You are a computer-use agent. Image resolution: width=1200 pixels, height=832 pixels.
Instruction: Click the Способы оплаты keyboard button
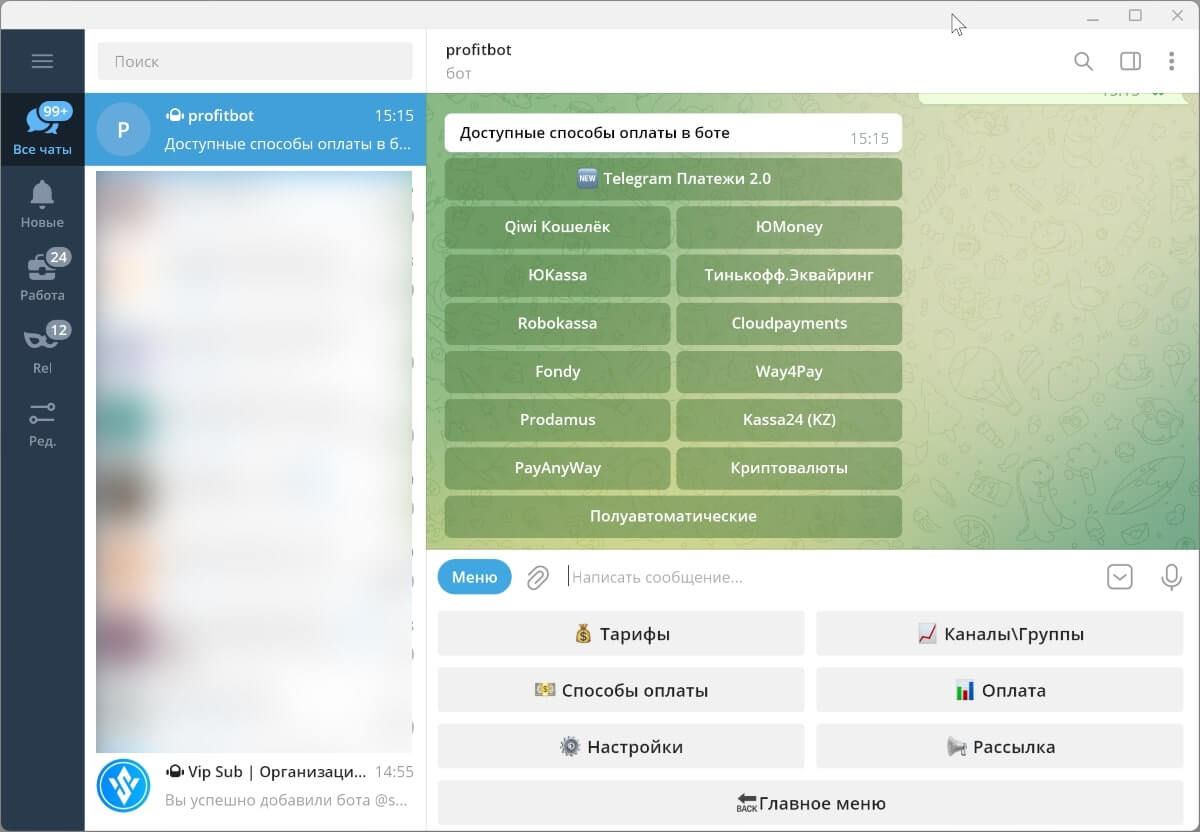(621, 690)
